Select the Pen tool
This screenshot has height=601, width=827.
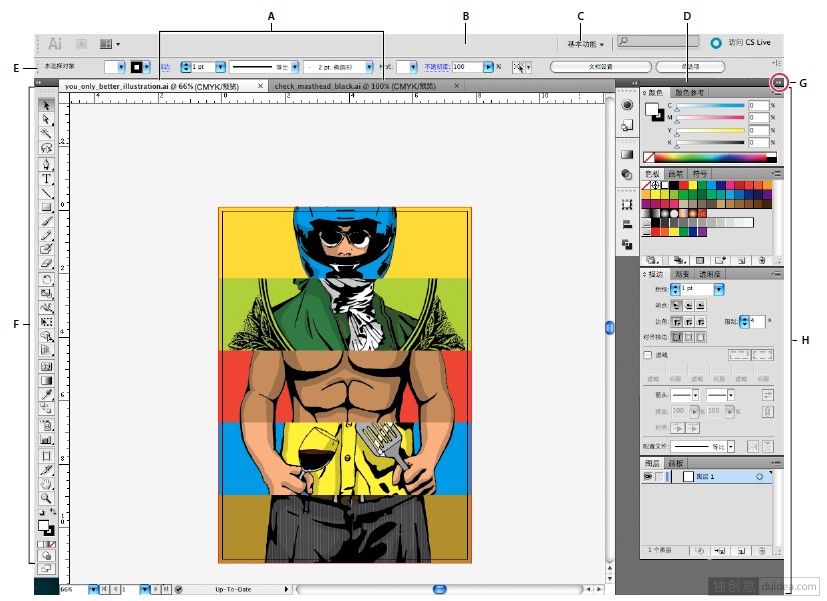(x=46, y=163)
